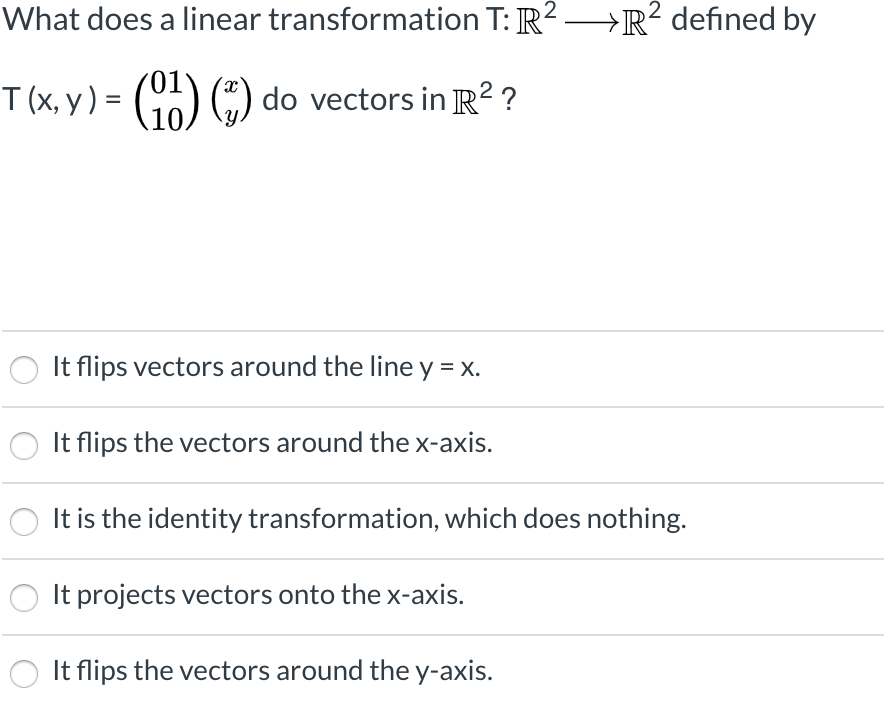
Task: Click the answer text 'It flips the vectors around the x-axis.'
Action: pos(271,444)
